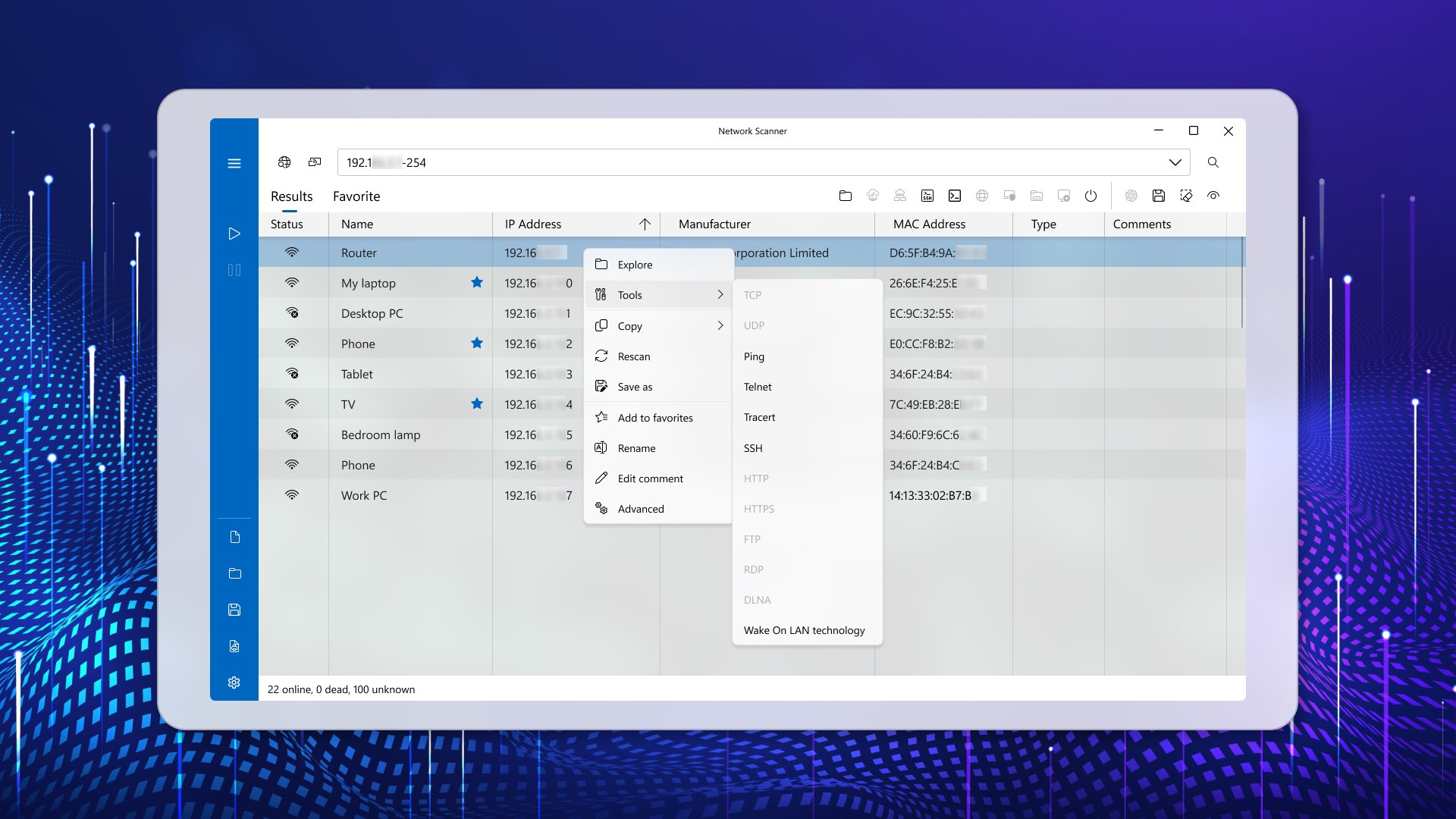Select the SSH tool icon on the toolbar

927,196
